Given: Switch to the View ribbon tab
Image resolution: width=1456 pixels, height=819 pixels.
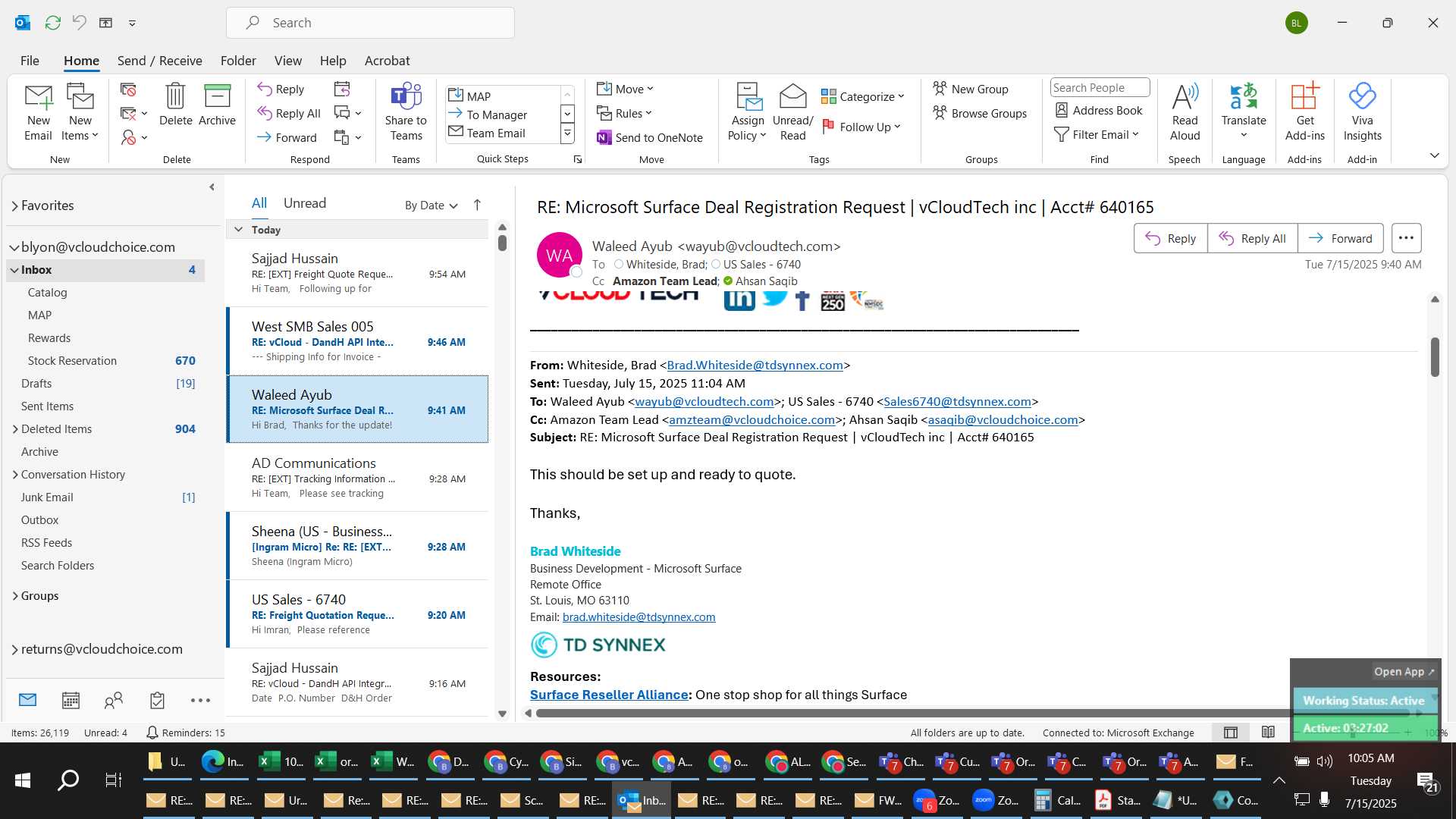Looking at the screenshot, I should tap(287, 61).
